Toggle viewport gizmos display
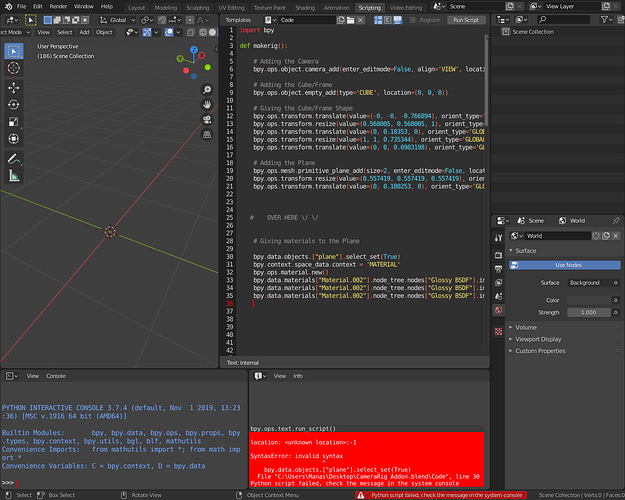 147,32
